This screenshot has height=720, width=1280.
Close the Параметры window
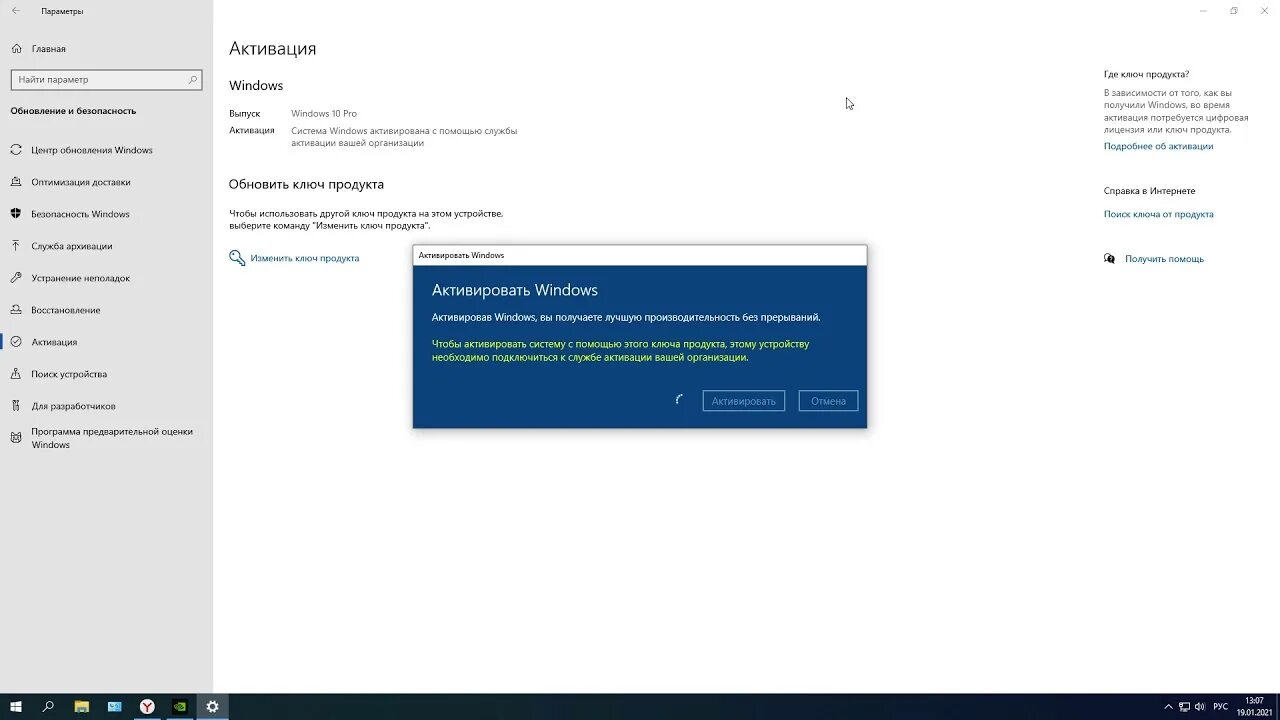point(1265,11)
